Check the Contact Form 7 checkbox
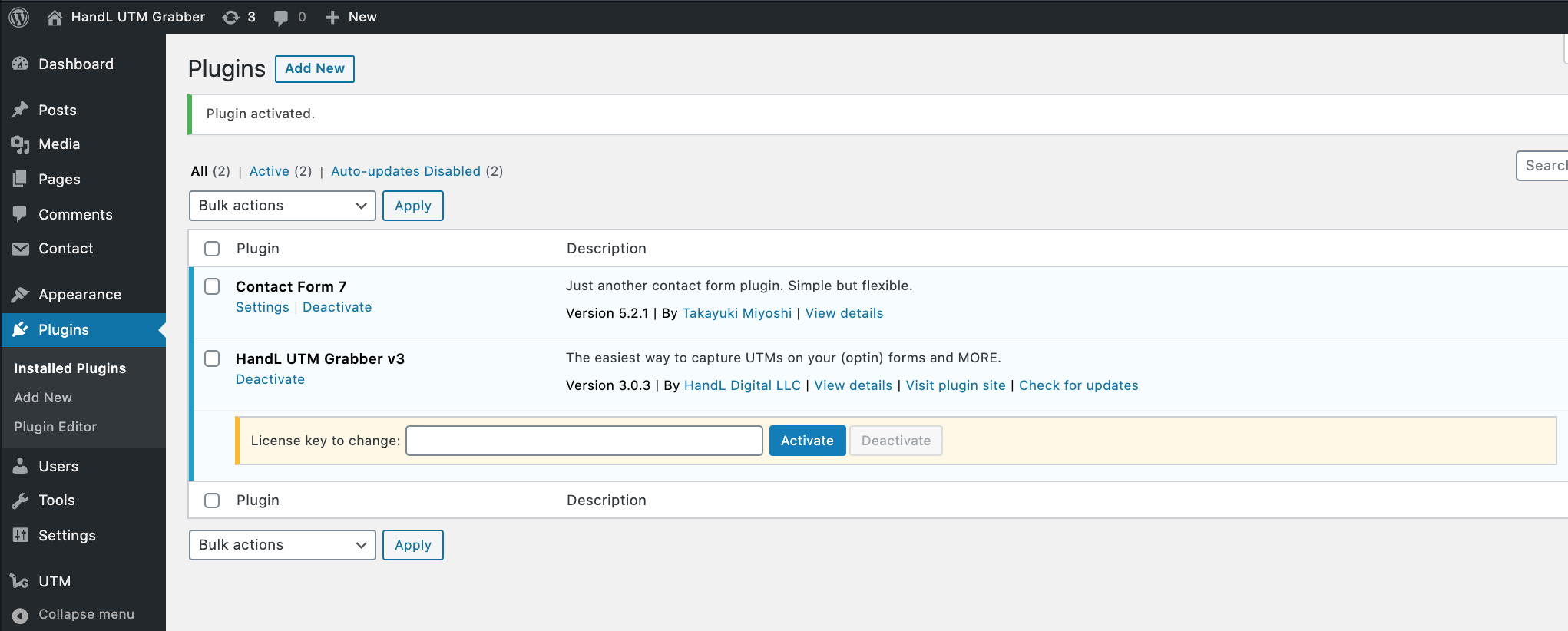 212,286
